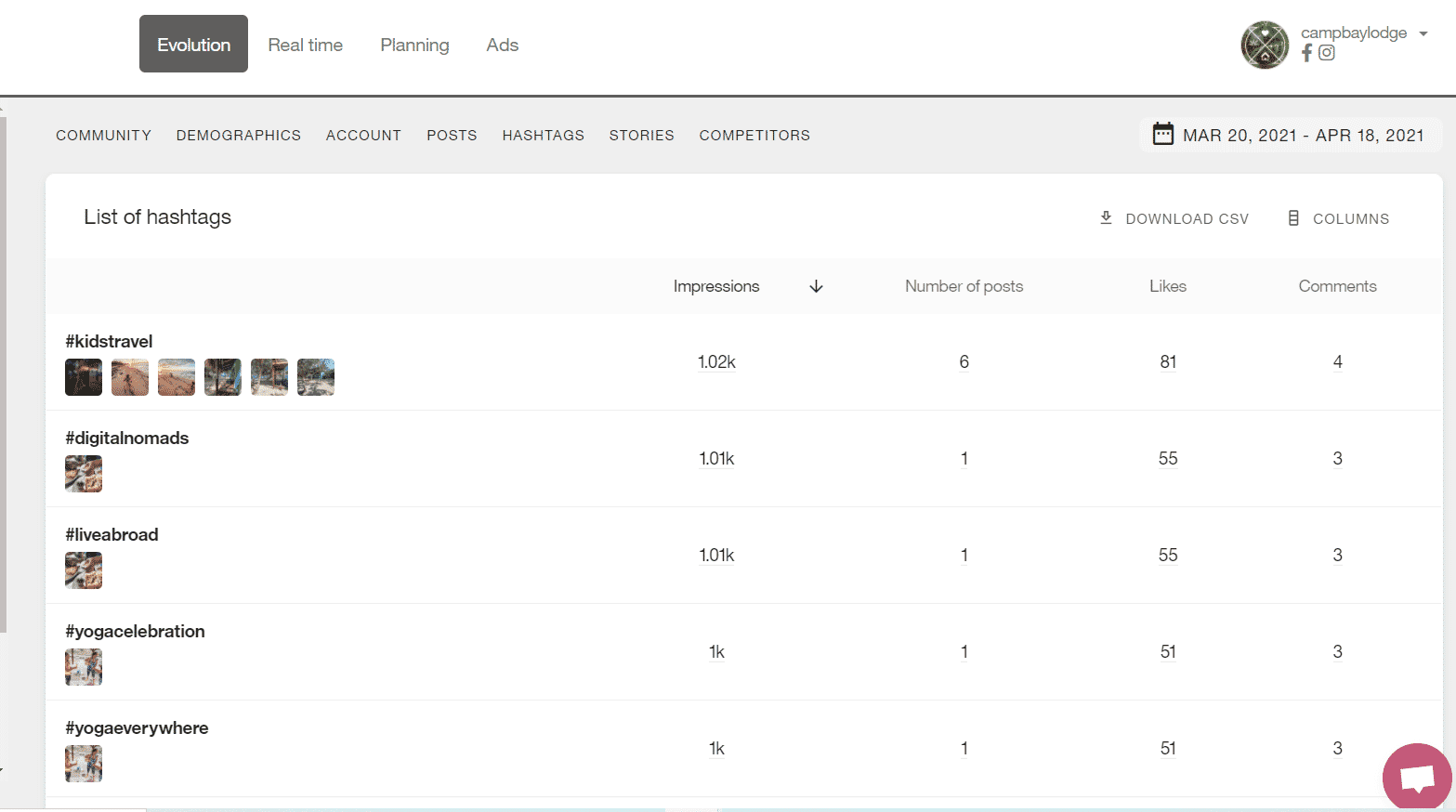Expand the campbaylodge account dropdown arrow
1456x812 pixels.
tap(1423, 33)
